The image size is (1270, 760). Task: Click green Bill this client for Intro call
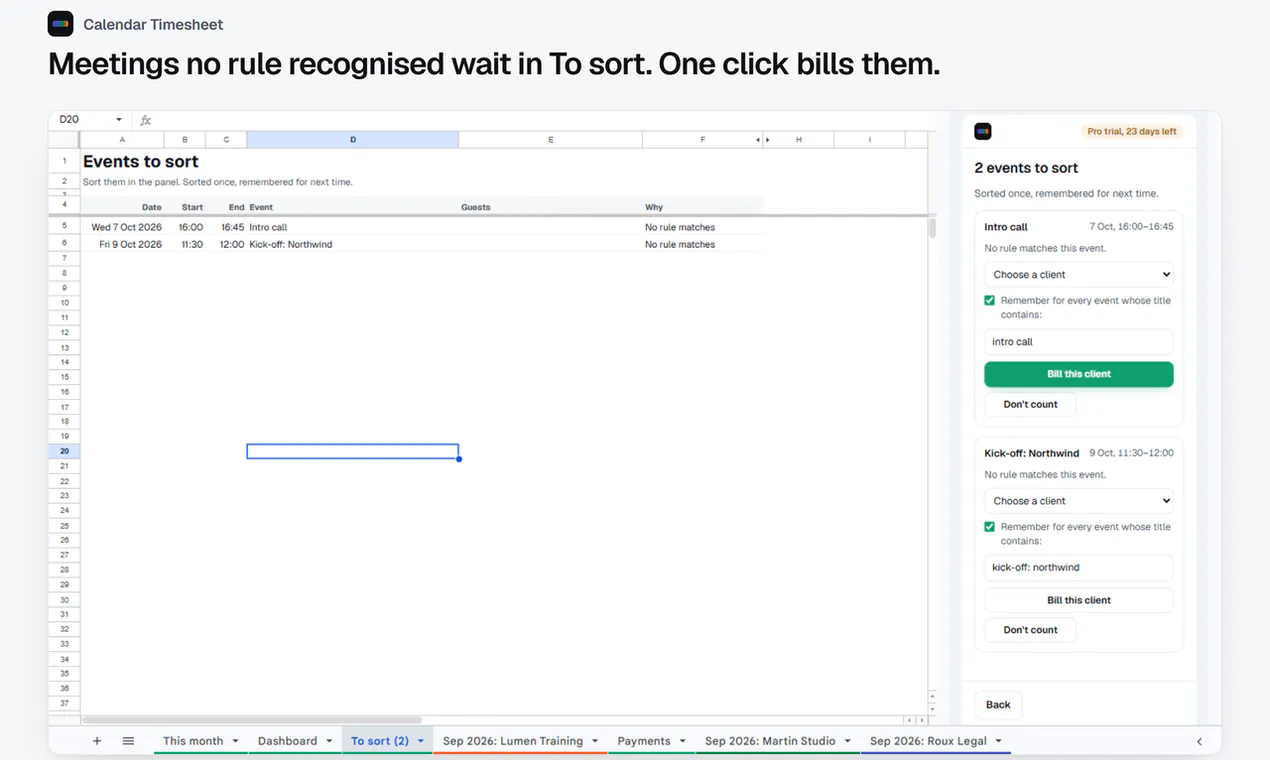click(1079, 374)
